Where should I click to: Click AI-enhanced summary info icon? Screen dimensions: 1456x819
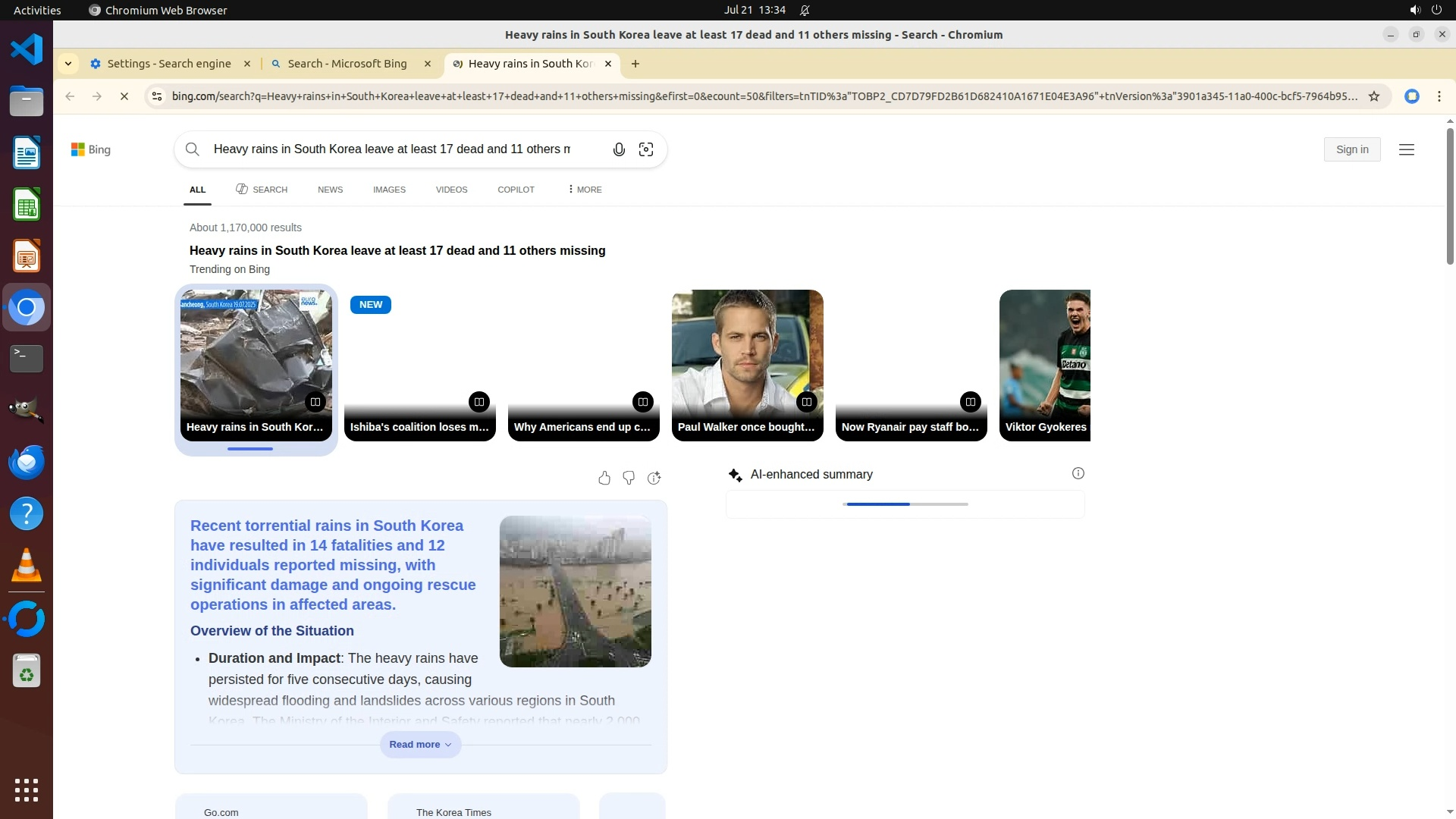point(1078,473)
